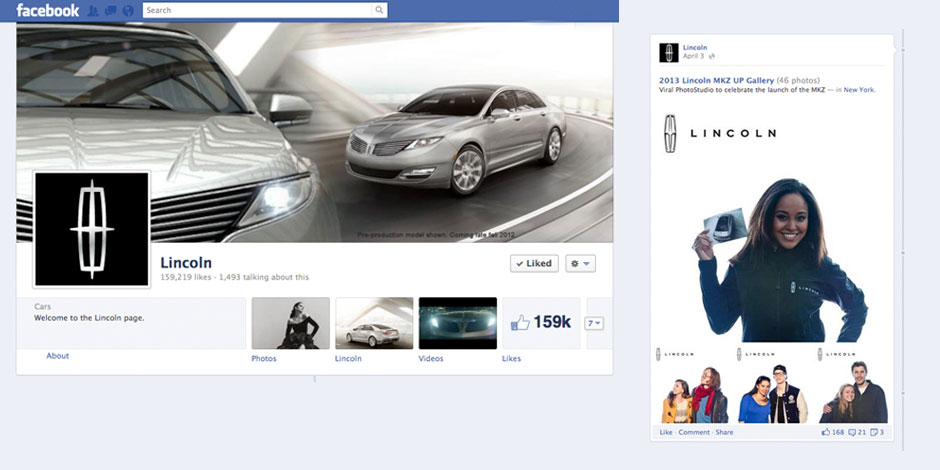Open the Photos thumbnail

point(291,323)
